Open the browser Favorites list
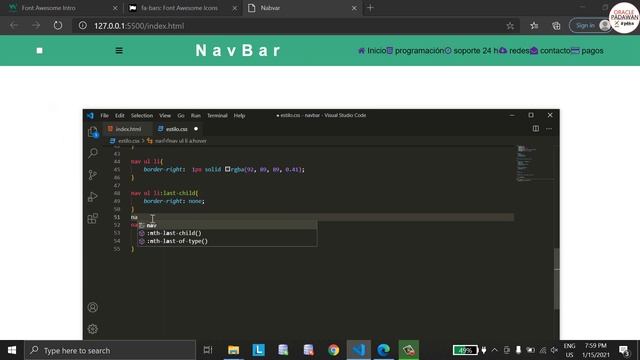This screenshot has height=360, width=640. [x=534, y=26]
